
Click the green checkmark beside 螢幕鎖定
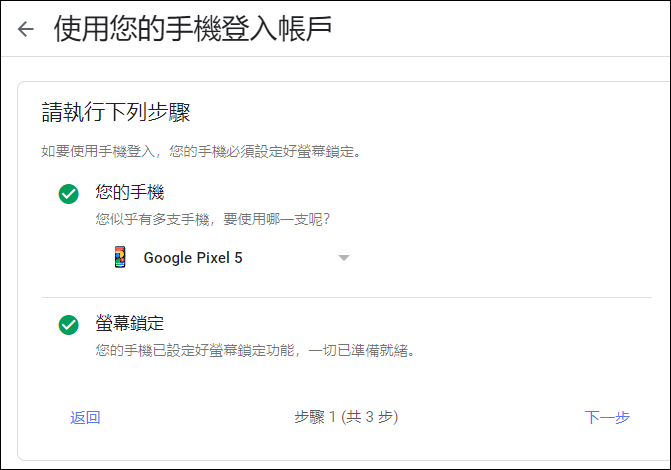click(68, 325)
